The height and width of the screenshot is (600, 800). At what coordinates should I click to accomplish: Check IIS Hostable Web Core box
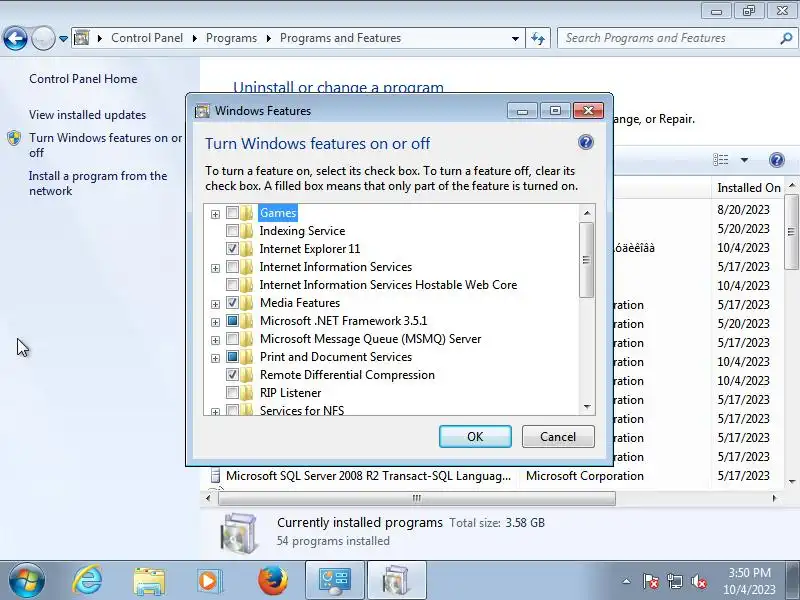coord(232,285)
